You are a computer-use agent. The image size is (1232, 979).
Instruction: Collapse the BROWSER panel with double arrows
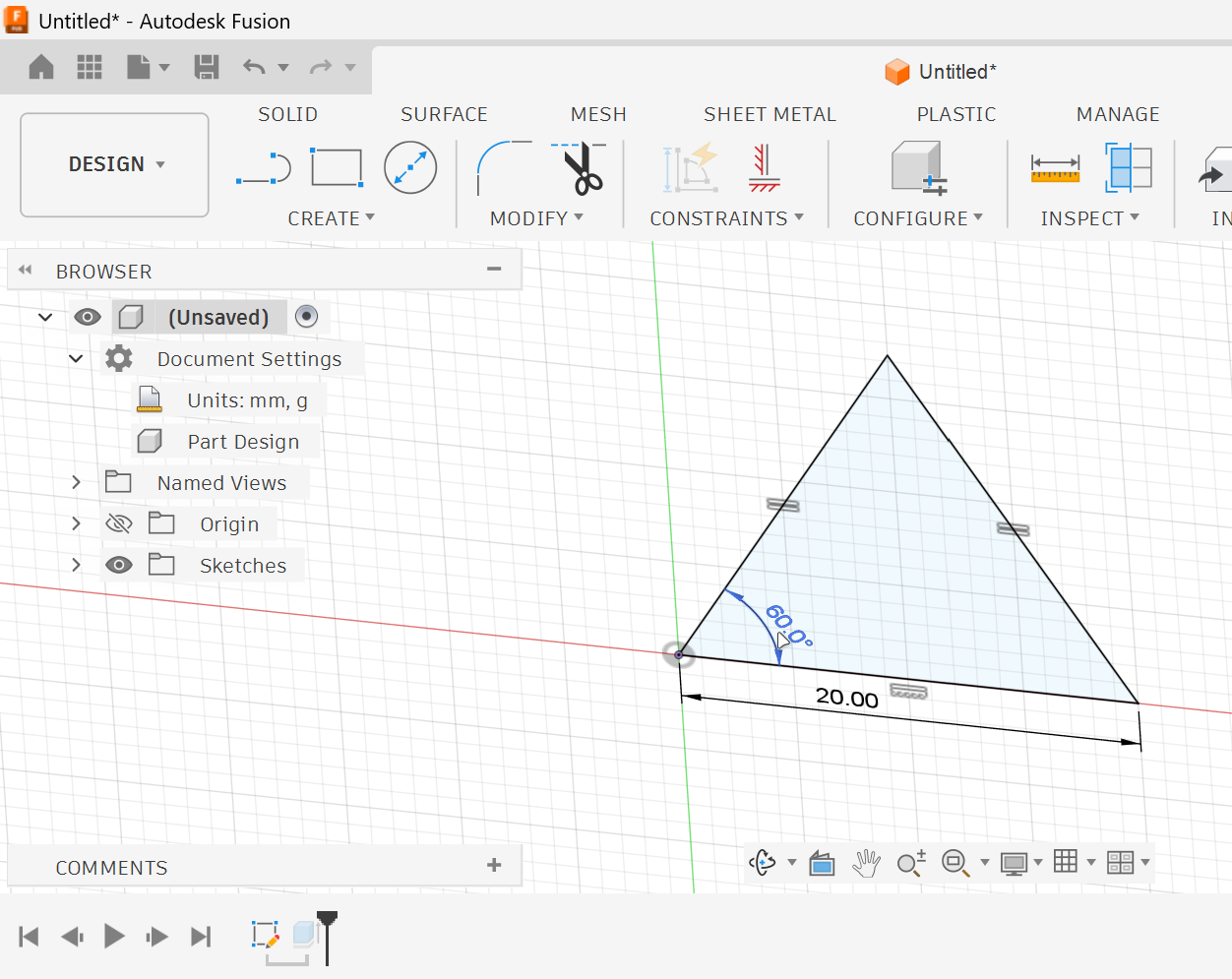coord(26,270)
